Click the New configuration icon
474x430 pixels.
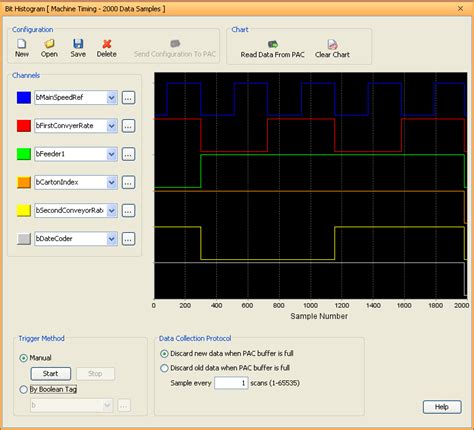22,44
